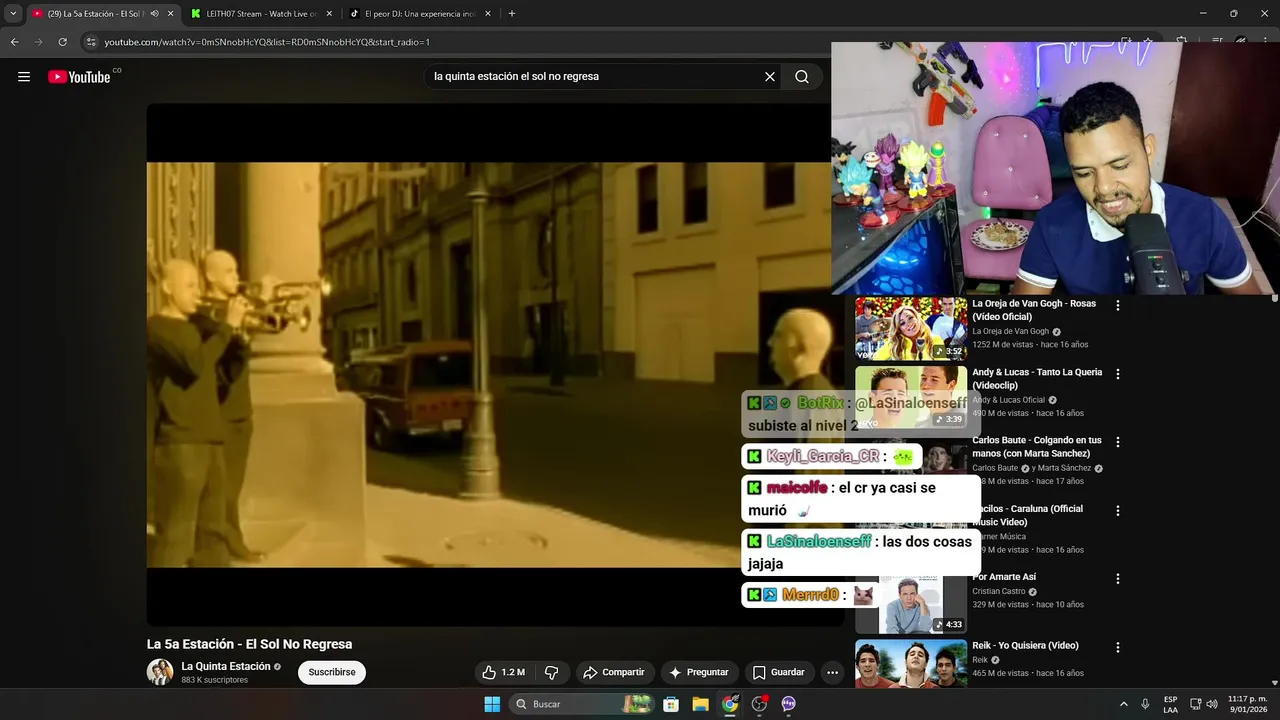This screenshot has height=720, width=1280.
Task: Open Caraluna Official Music Video title
Action: (1030, 515)
